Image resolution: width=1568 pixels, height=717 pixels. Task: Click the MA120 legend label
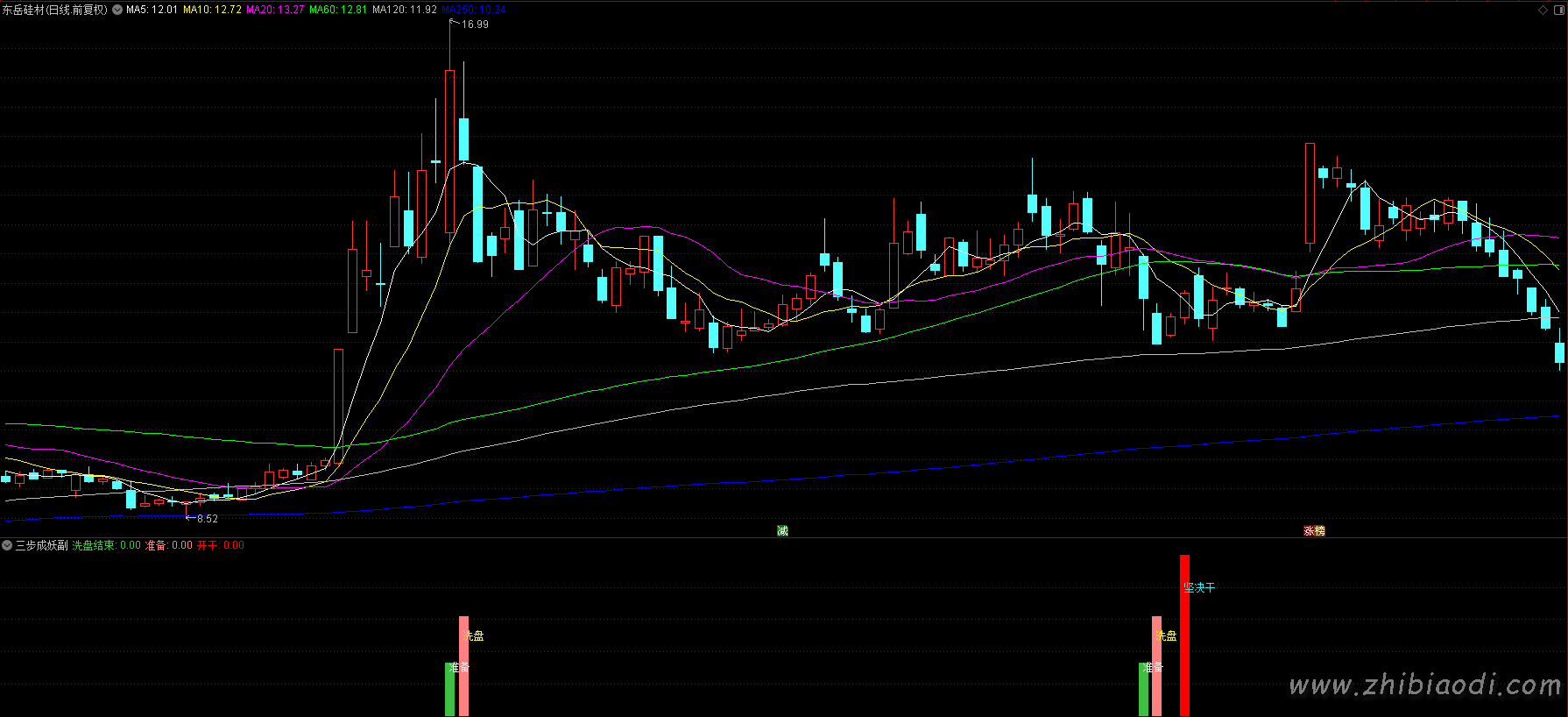click(x=404, y=10)
